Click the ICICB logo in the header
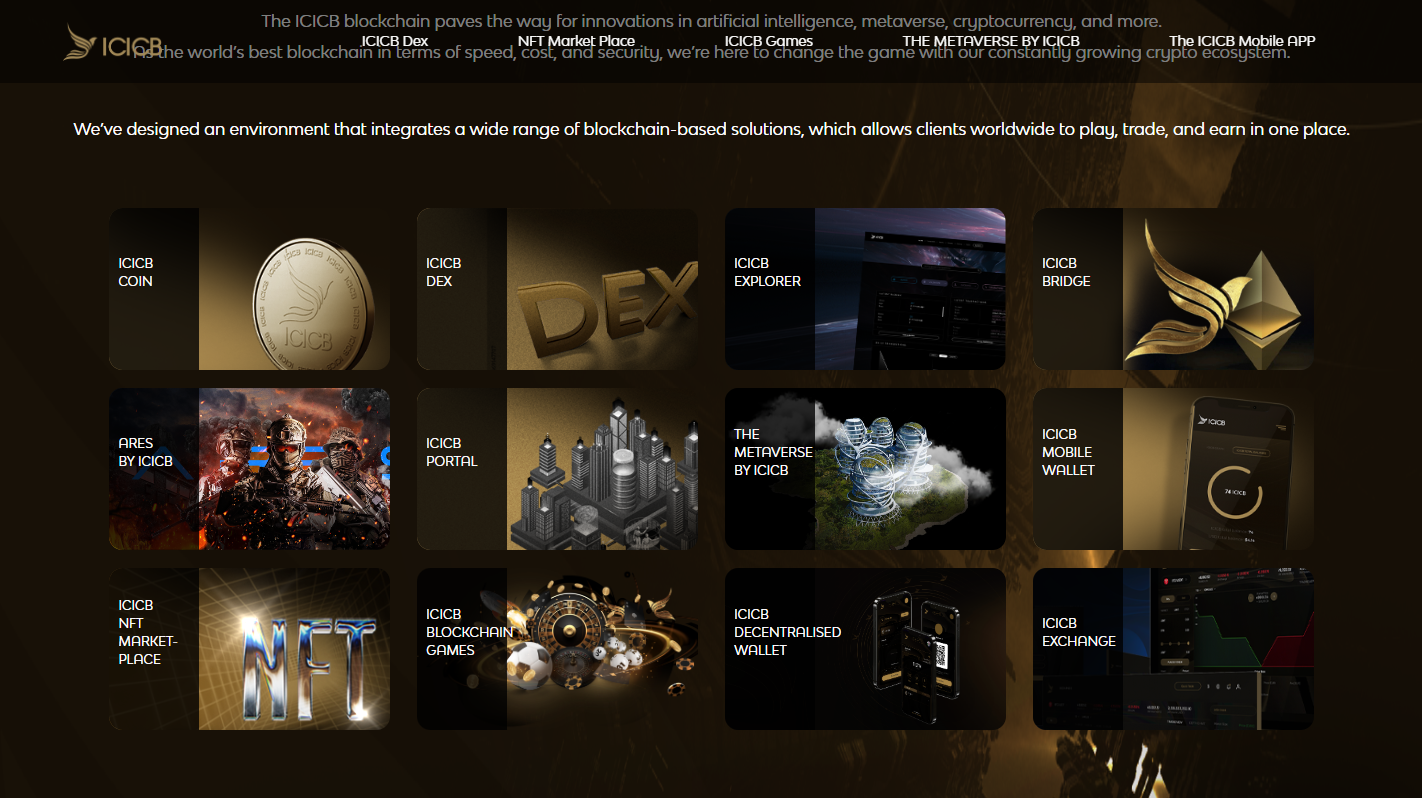 113,43
